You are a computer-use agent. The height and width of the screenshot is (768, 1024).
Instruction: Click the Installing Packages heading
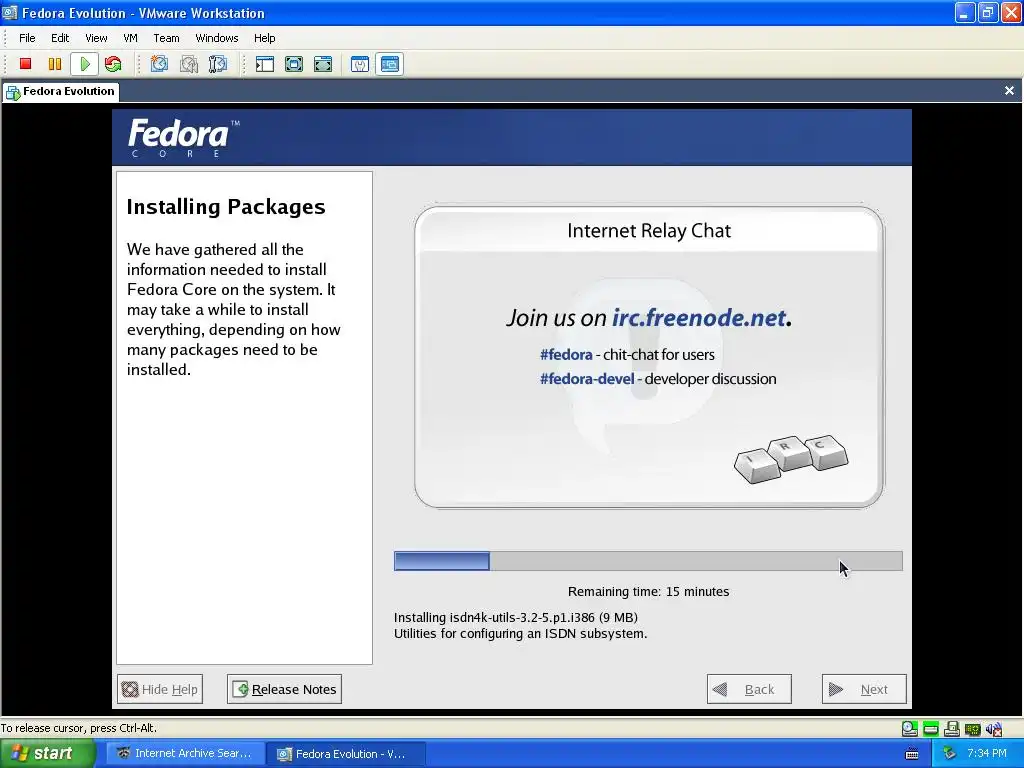click(226, 207)
